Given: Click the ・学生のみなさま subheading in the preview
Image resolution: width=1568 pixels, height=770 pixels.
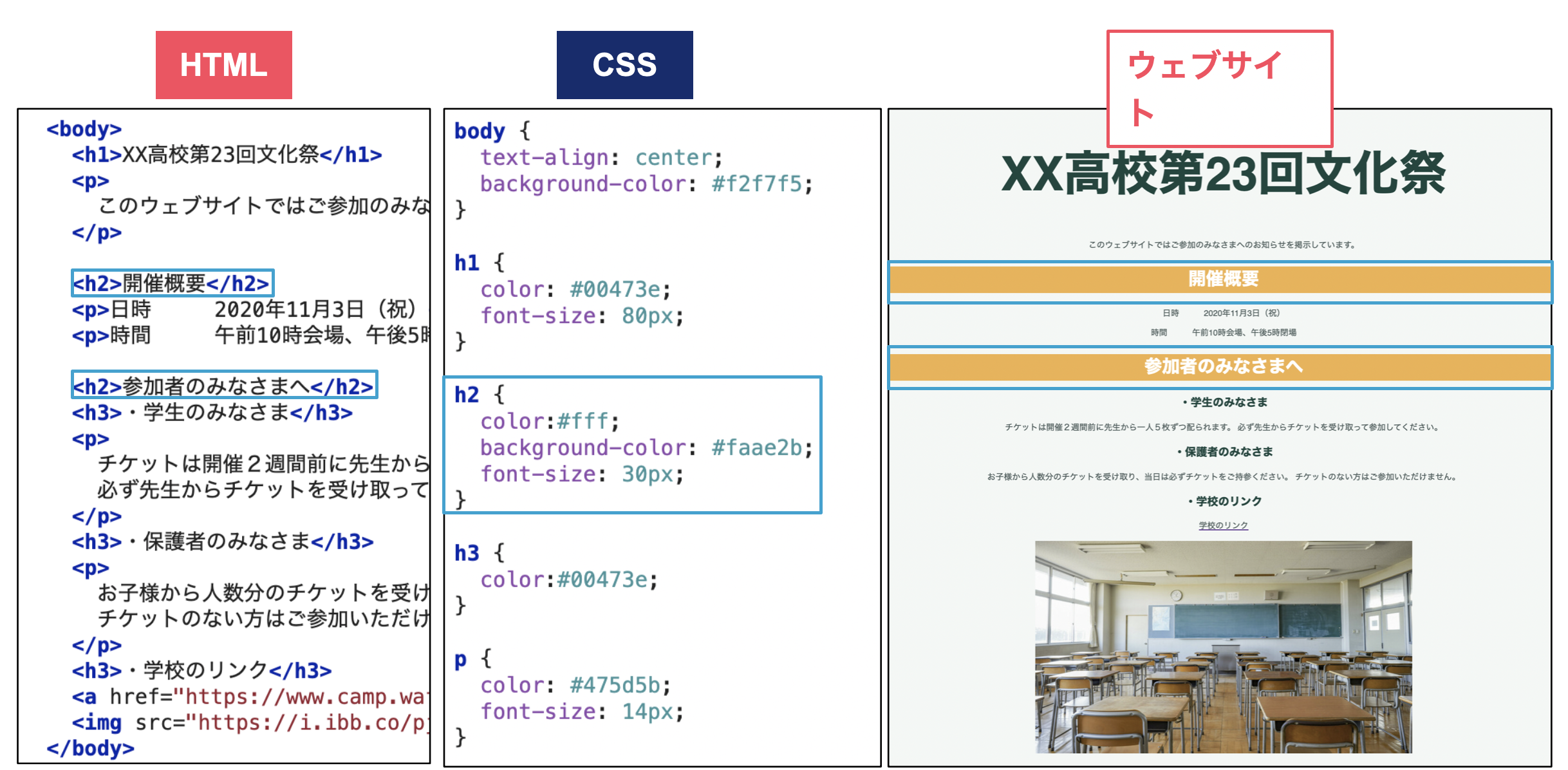Looking at the screenshot, I should coord(1224,402).
